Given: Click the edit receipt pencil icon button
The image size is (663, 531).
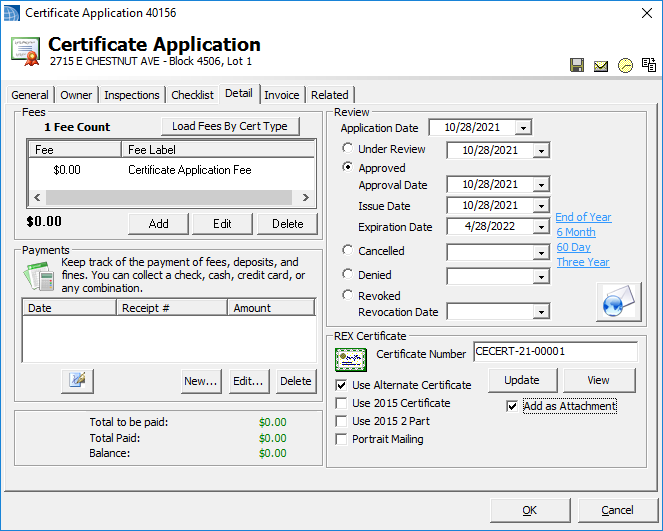Looking at the screenshot, I should click(x=77, y=381).
